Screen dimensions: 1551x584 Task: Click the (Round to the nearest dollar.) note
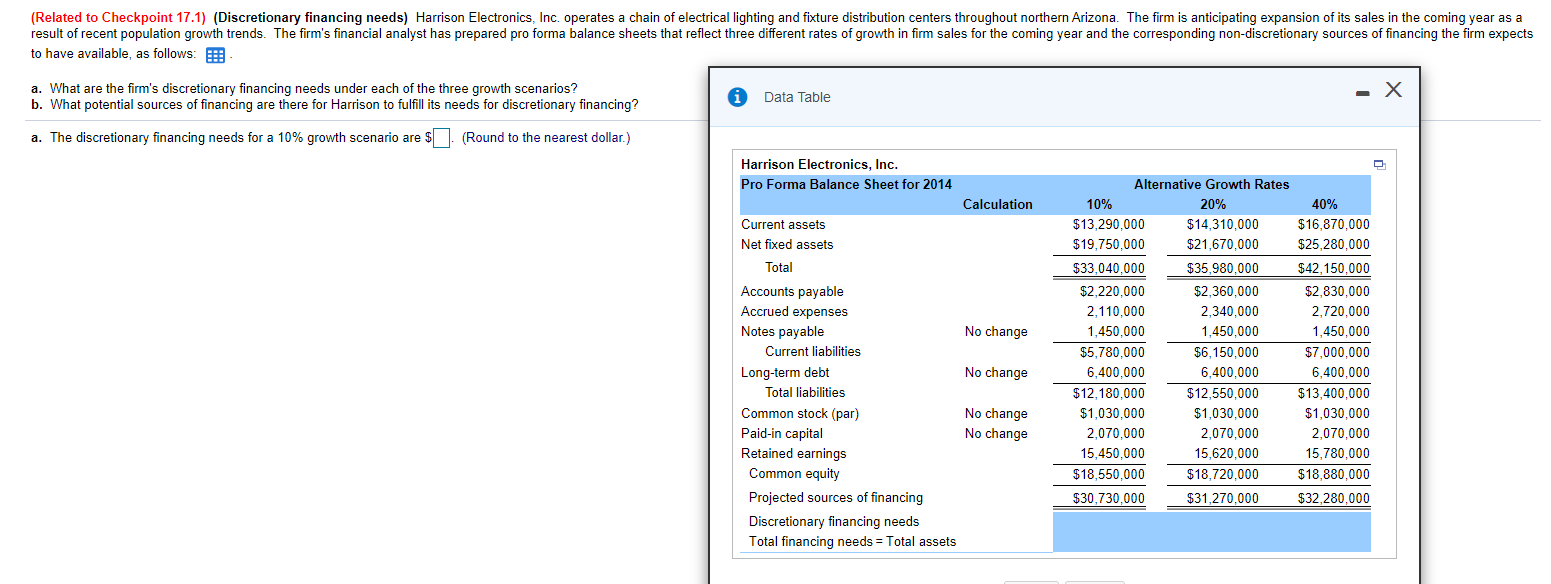point(546,138)
